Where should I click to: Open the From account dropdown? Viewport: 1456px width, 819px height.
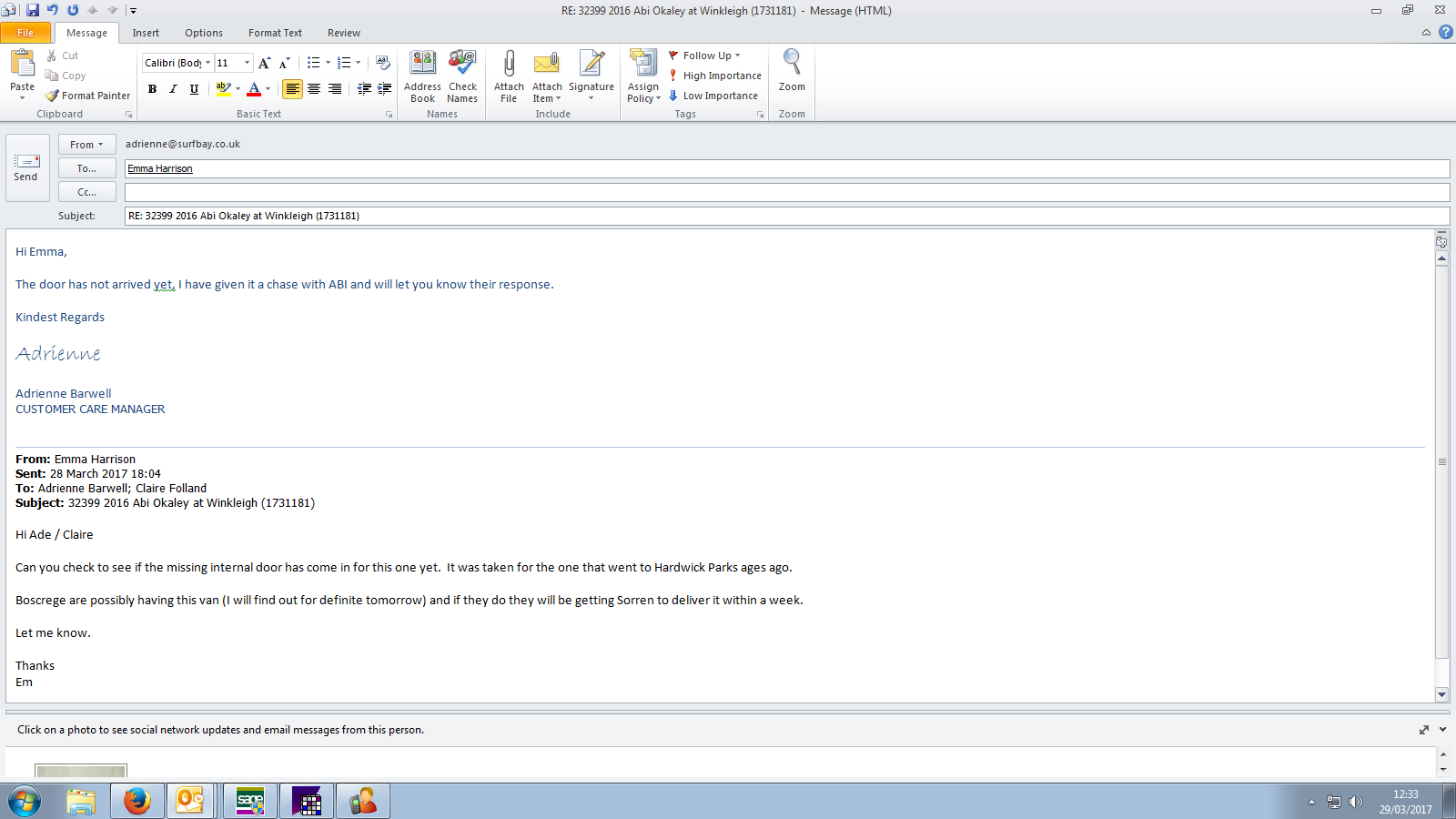86,145
